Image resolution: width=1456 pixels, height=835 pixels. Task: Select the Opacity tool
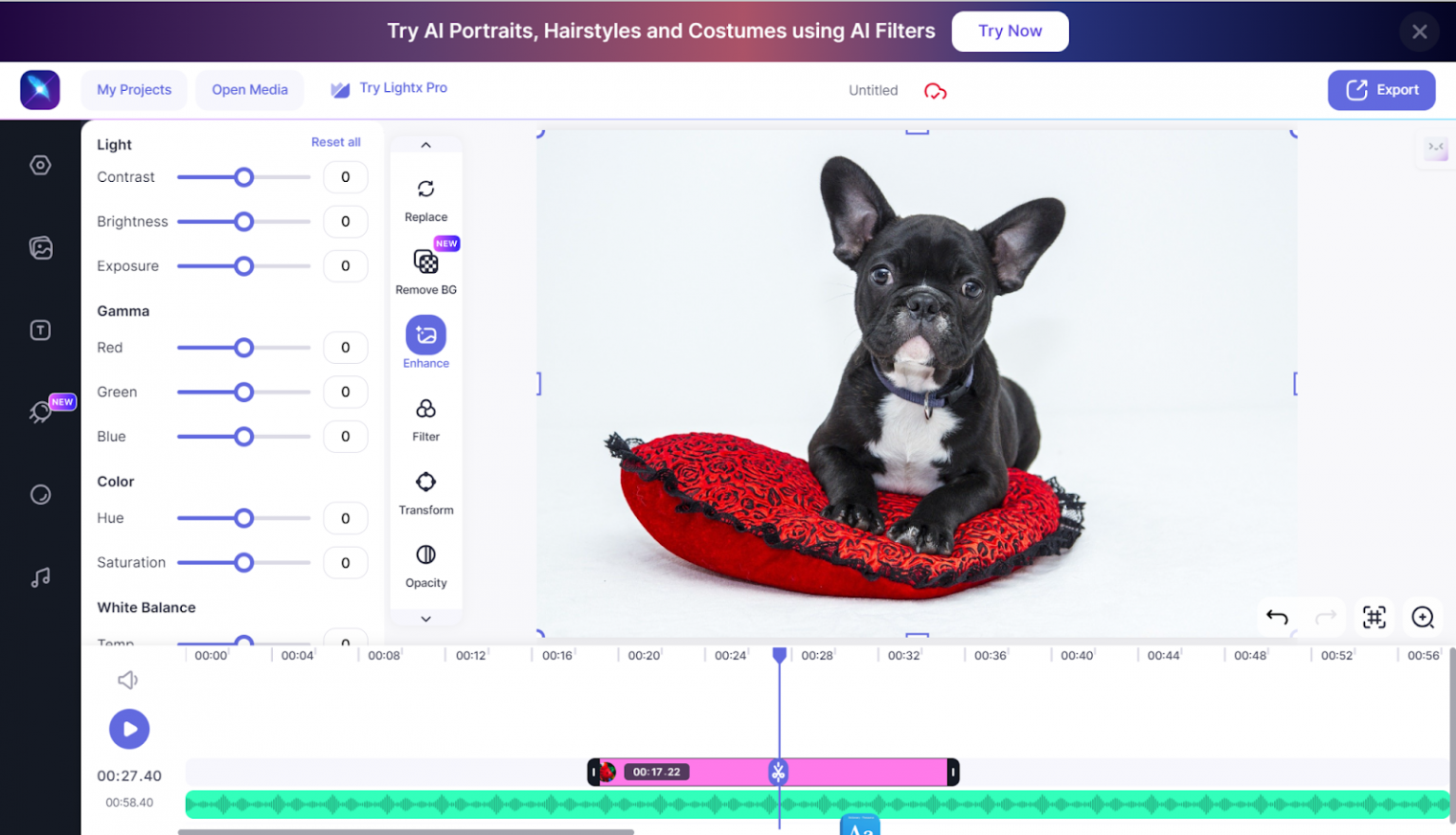pyautogui.click(x=426, y=565)
